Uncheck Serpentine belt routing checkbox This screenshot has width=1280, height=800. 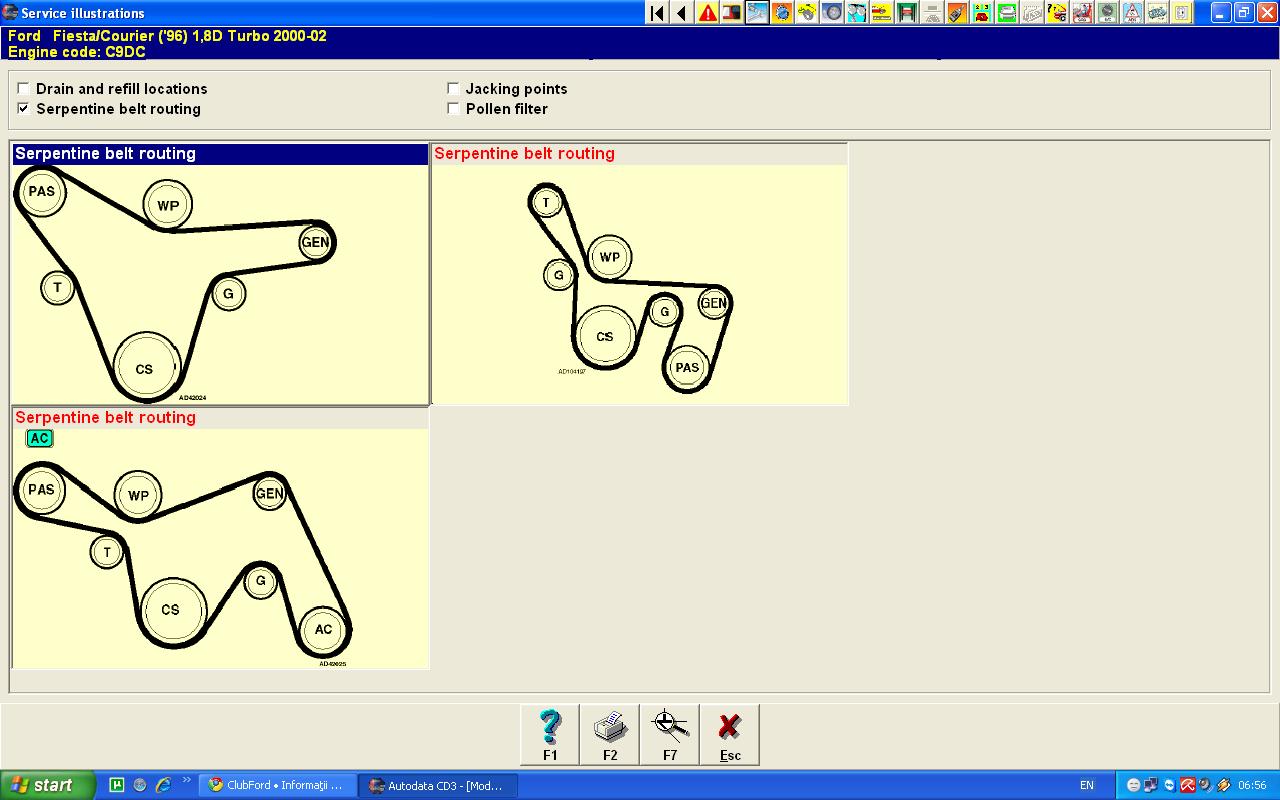click(23, 109)
